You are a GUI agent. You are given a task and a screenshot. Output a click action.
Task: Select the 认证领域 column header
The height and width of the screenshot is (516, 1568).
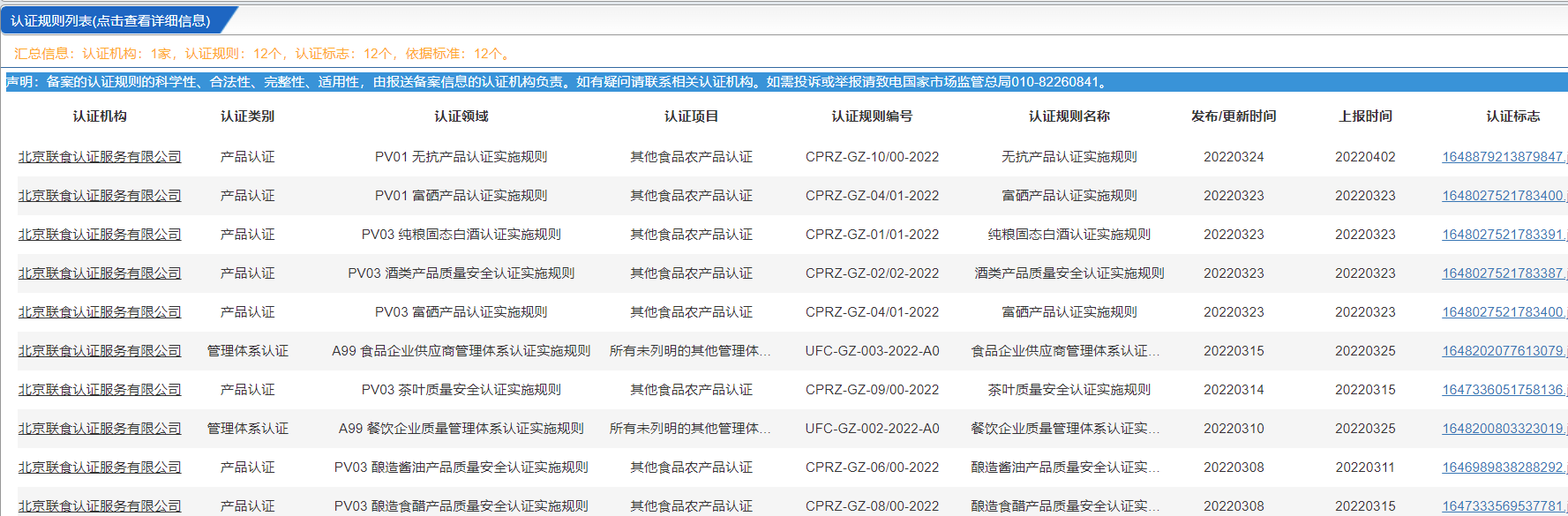[x=461, y=116]
